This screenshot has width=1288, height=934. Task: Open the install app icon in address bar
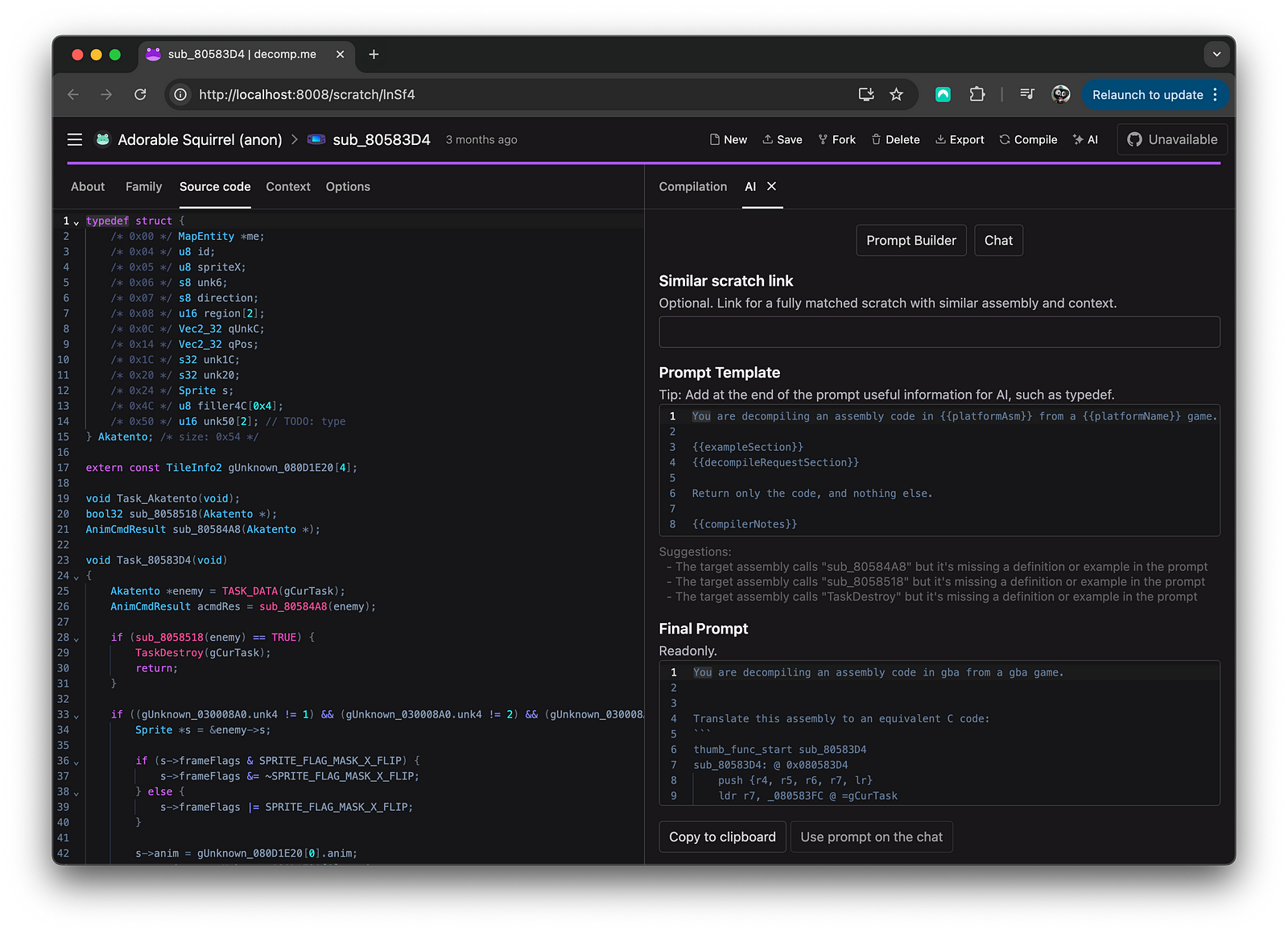coord(866,94)
